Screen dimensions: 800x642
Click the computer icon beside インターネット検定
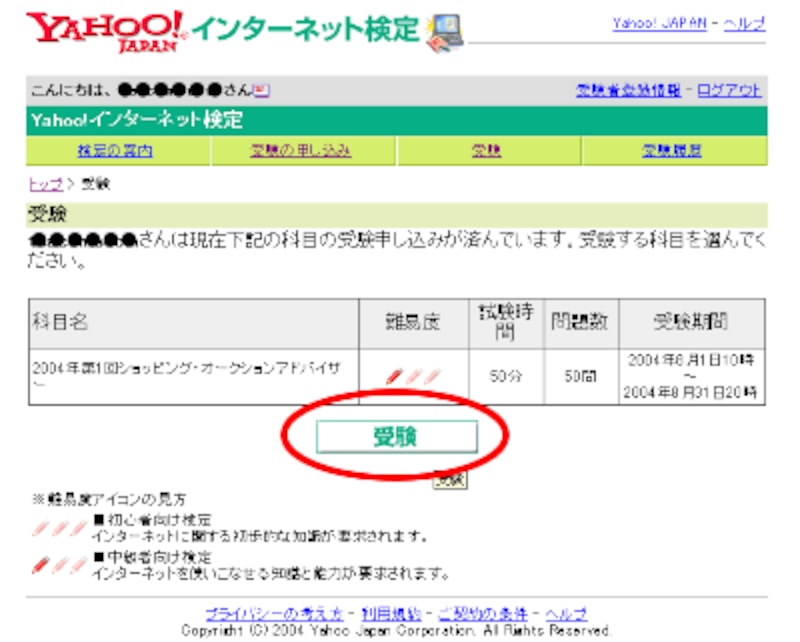[445, 34]
